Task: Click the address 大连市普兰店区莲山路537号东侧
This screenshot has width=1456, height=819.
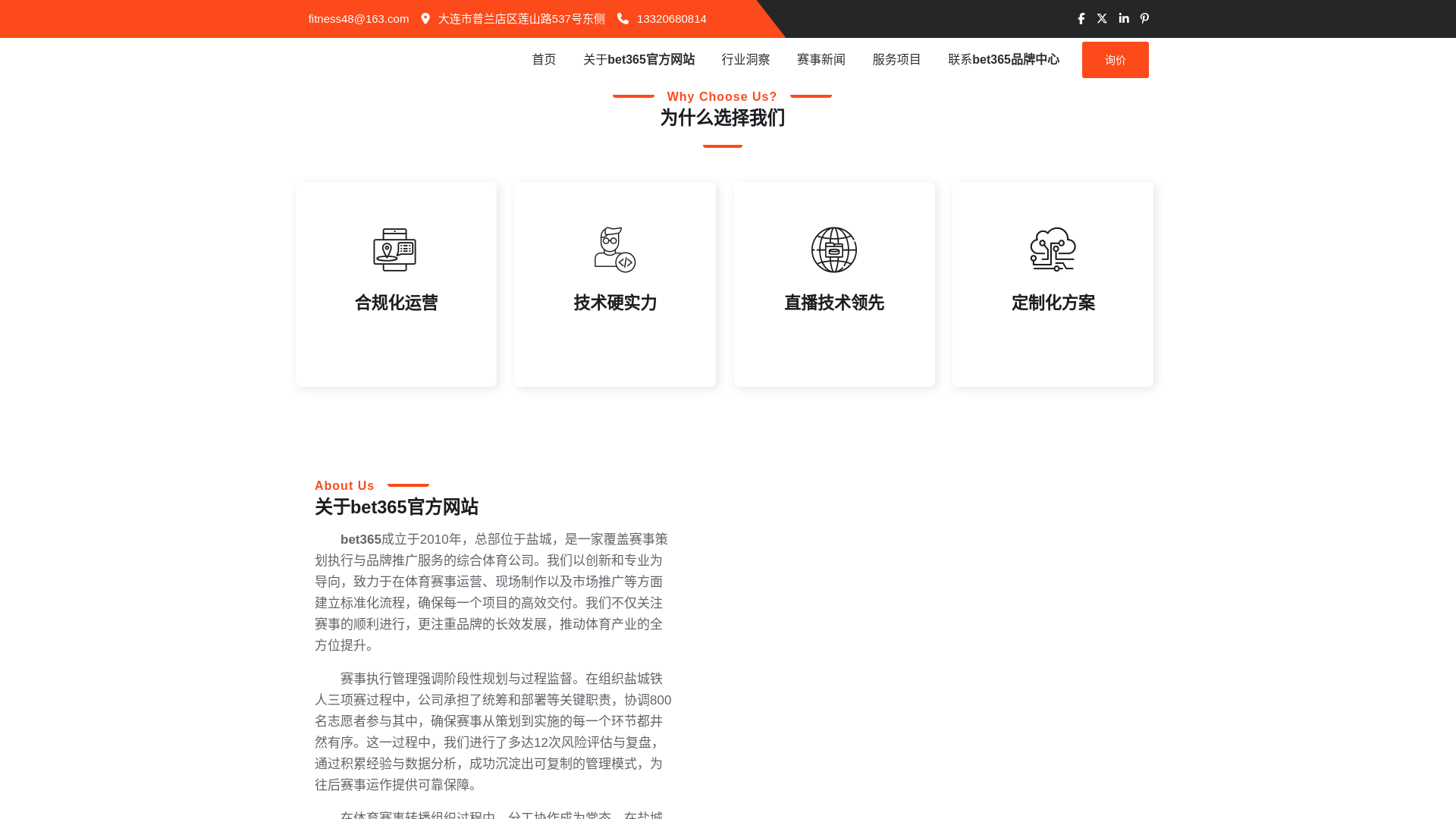Action: [x=521, y=19]
